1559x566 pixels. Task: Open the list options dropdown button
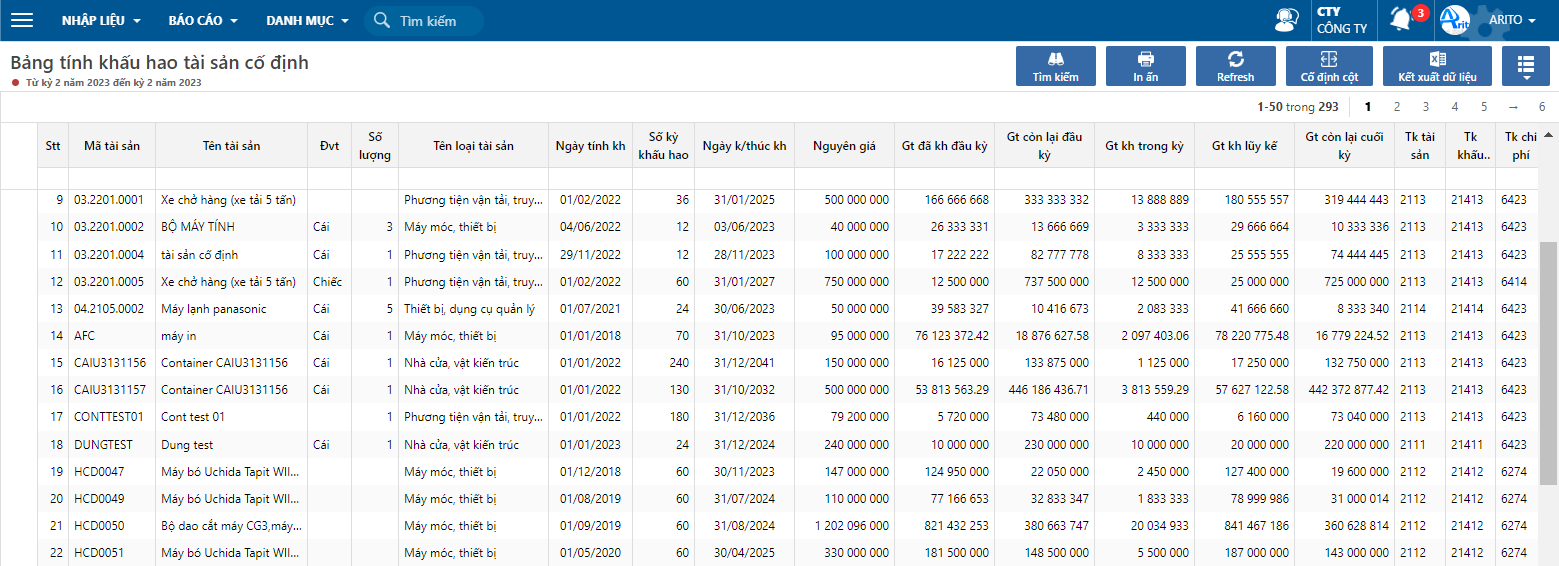click(1525, 66)
